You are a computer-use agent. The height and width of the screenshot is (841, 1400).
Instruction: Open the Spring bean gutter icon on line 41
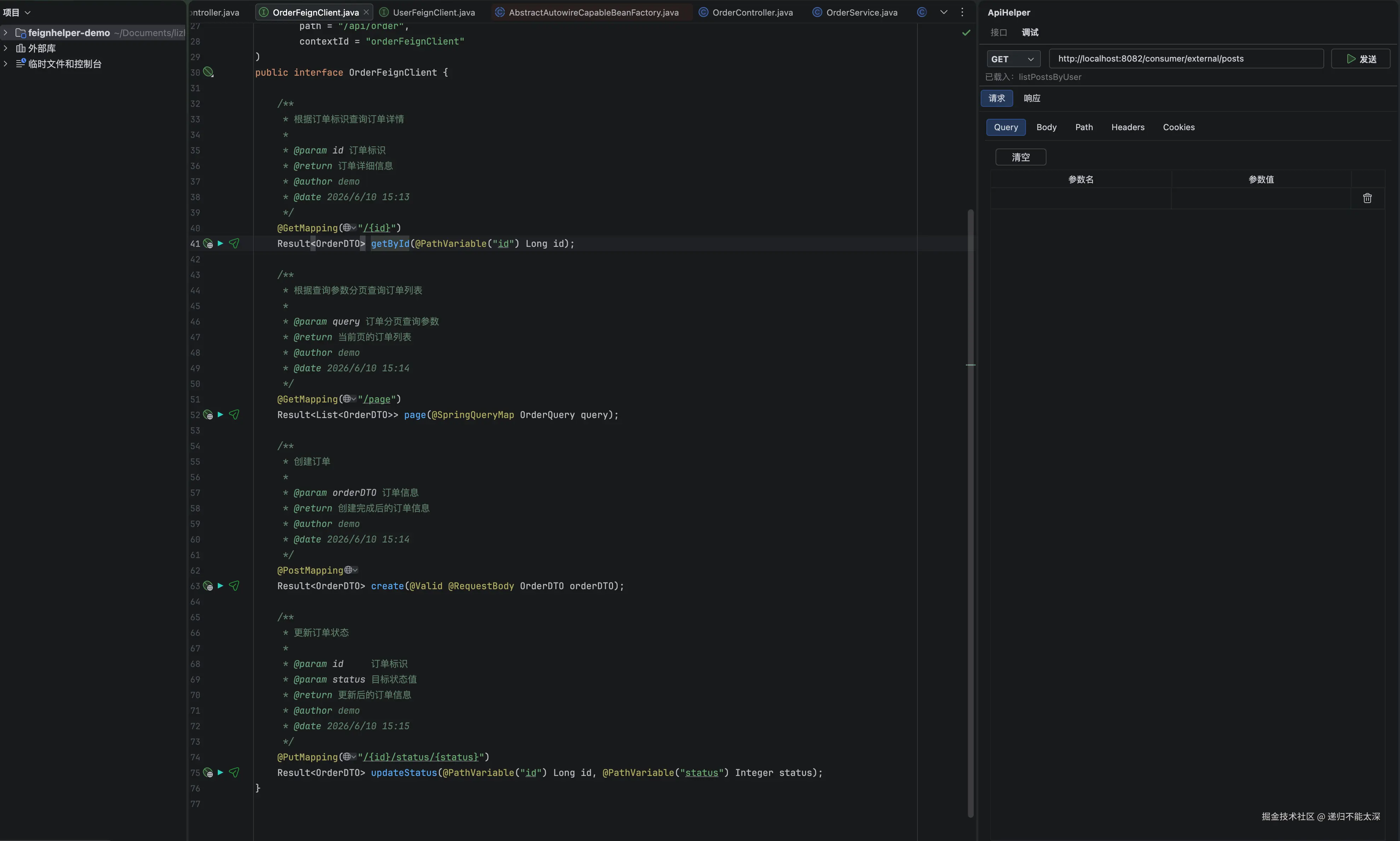pyautogui.click(x=208, y=244)
